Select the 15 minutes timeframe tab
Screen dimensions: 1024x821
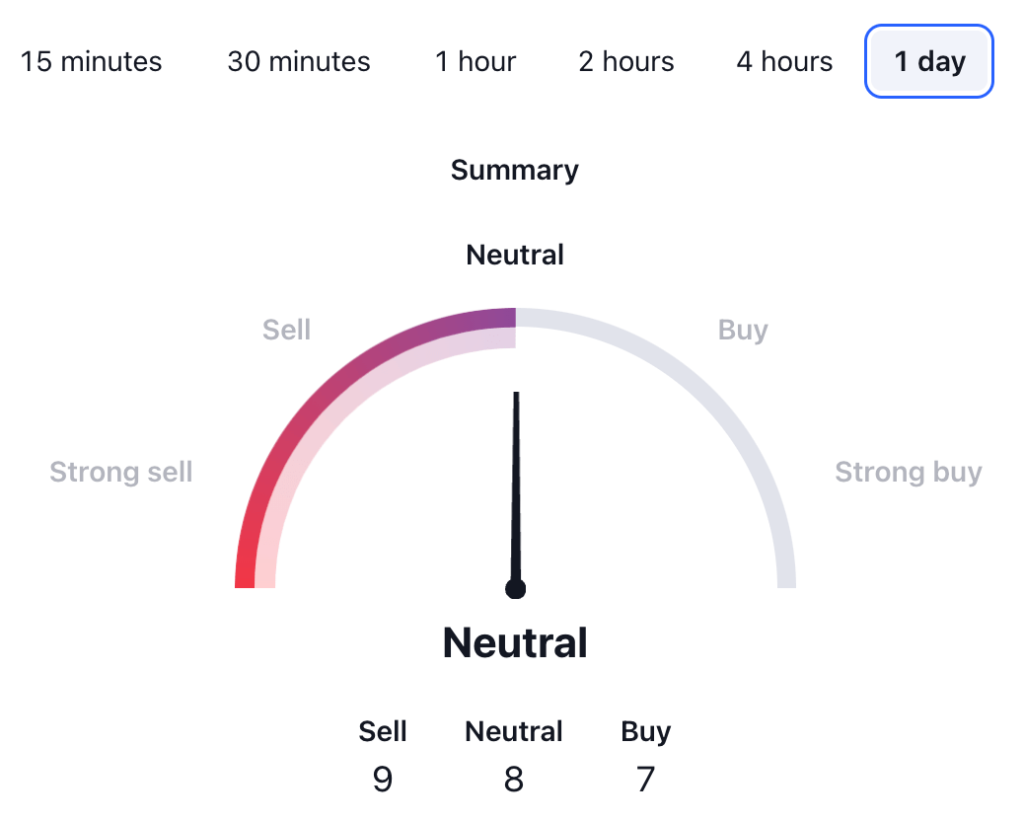[91, 61]
